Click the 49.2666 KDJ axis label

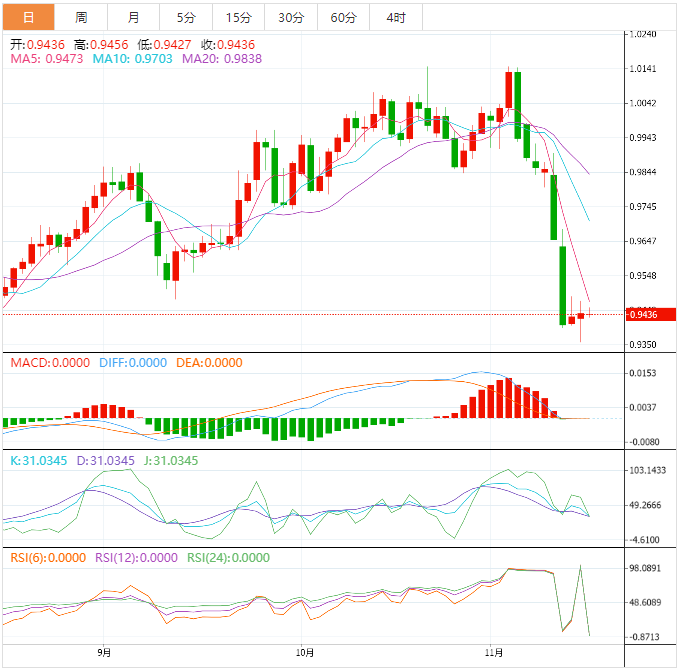tap(645, 505)
